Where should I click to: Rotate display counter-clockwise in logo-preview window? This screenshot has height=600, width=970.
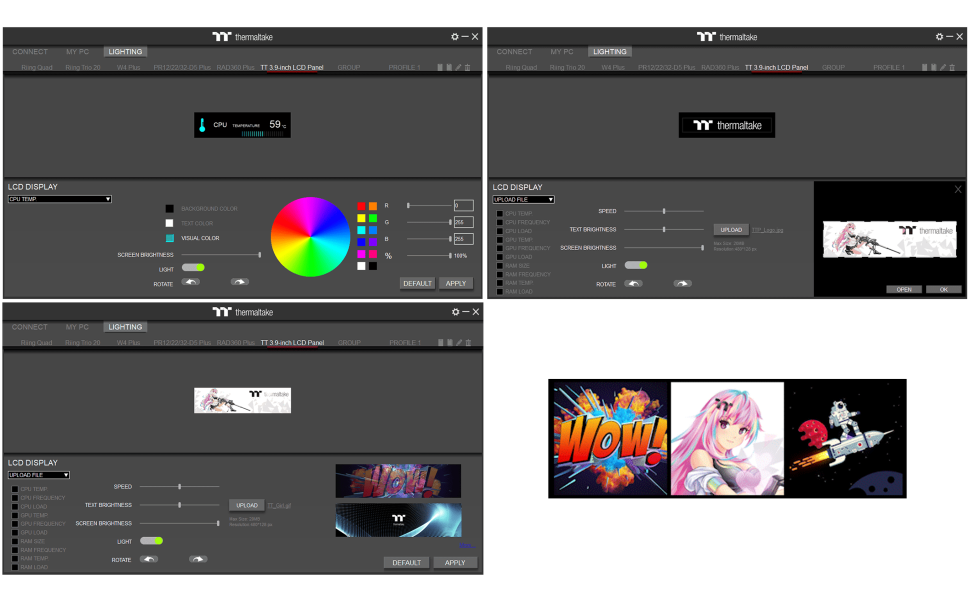pyautogui.click(x=633, y=284)
